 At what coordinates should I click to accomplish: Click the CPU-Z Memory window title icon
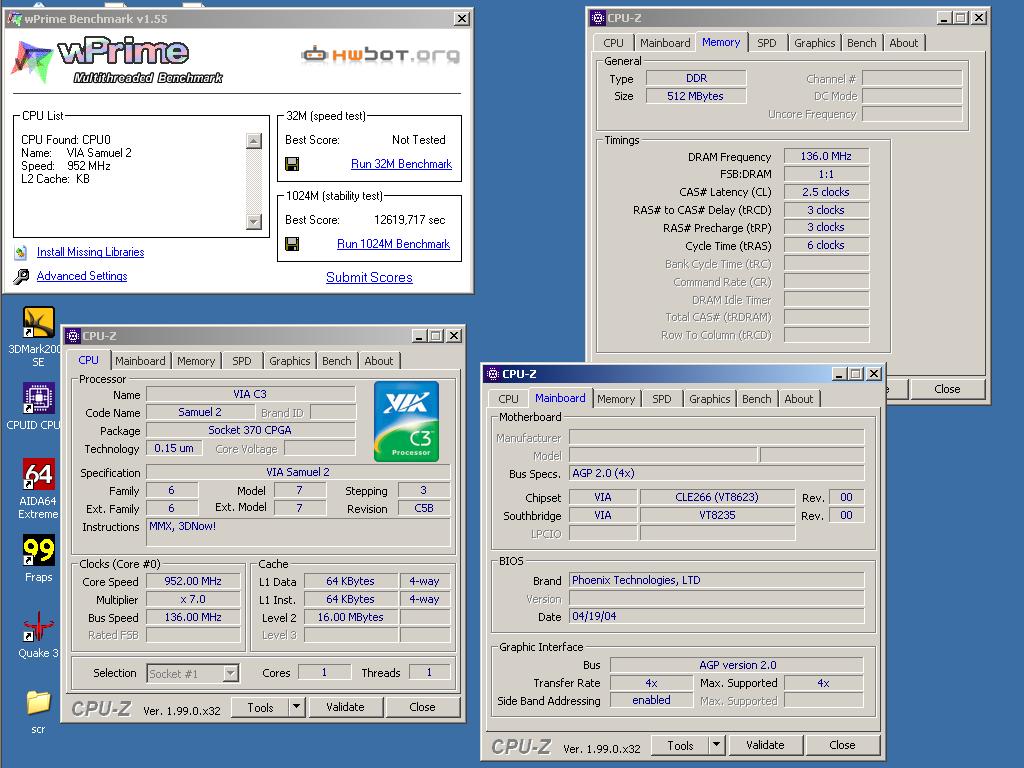tap(598, 18)
